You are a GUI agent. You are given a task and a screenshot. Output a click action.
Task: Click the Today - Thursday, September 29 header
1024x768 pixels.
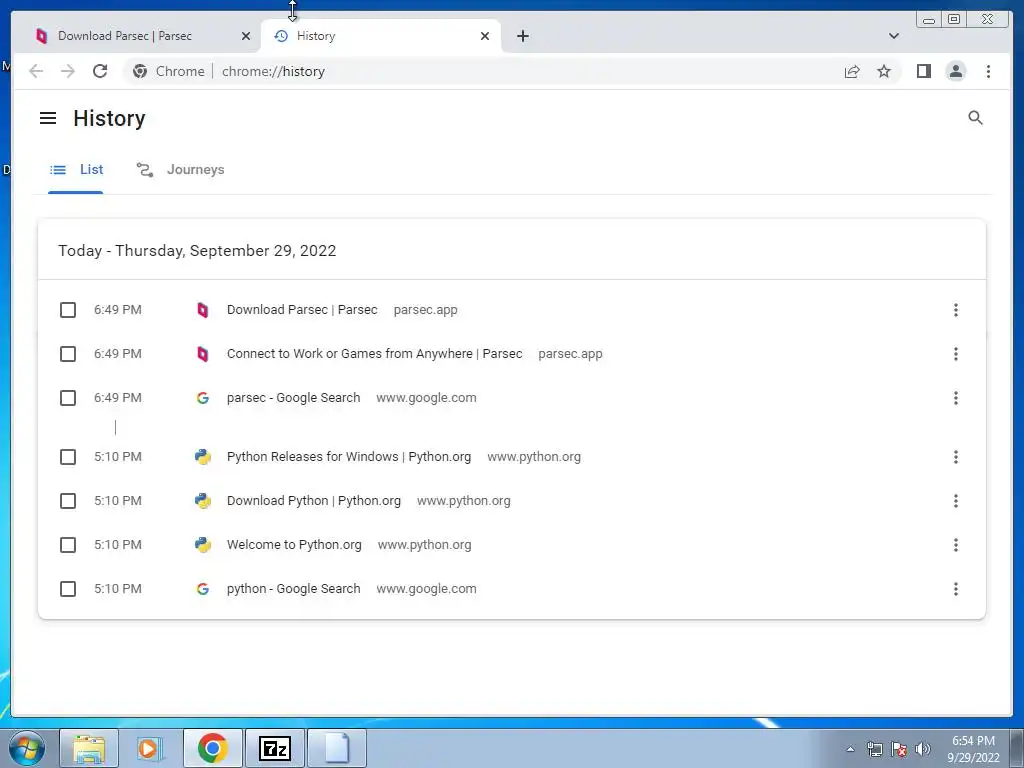pyautogui.click(x=197, y=251)
